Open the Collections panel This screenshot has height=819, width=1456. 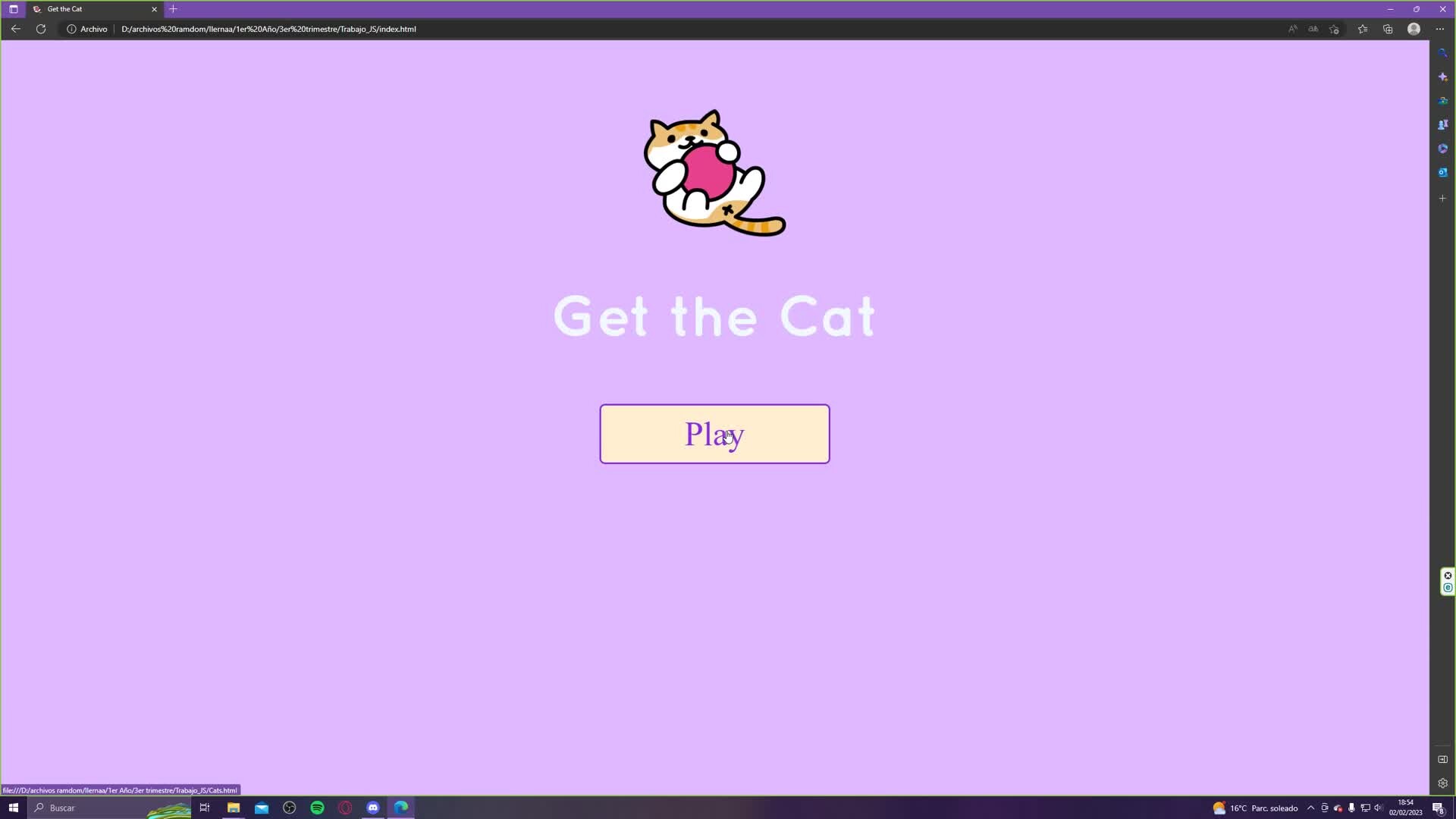point(1389,29)
